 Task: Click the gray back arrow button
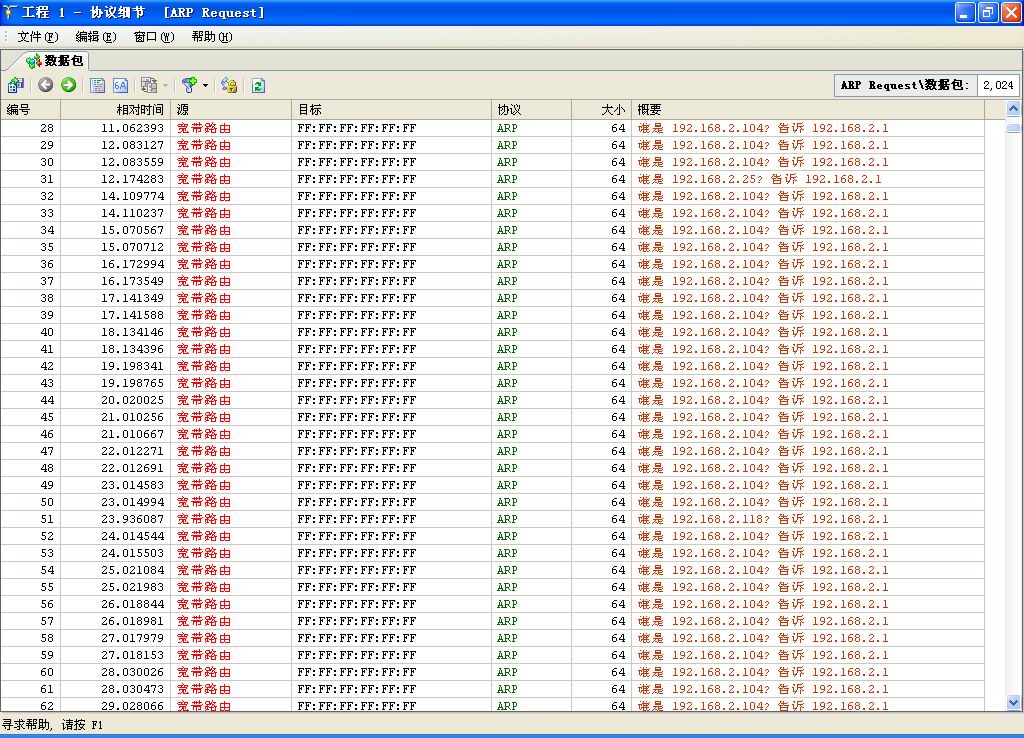point(45,85)
